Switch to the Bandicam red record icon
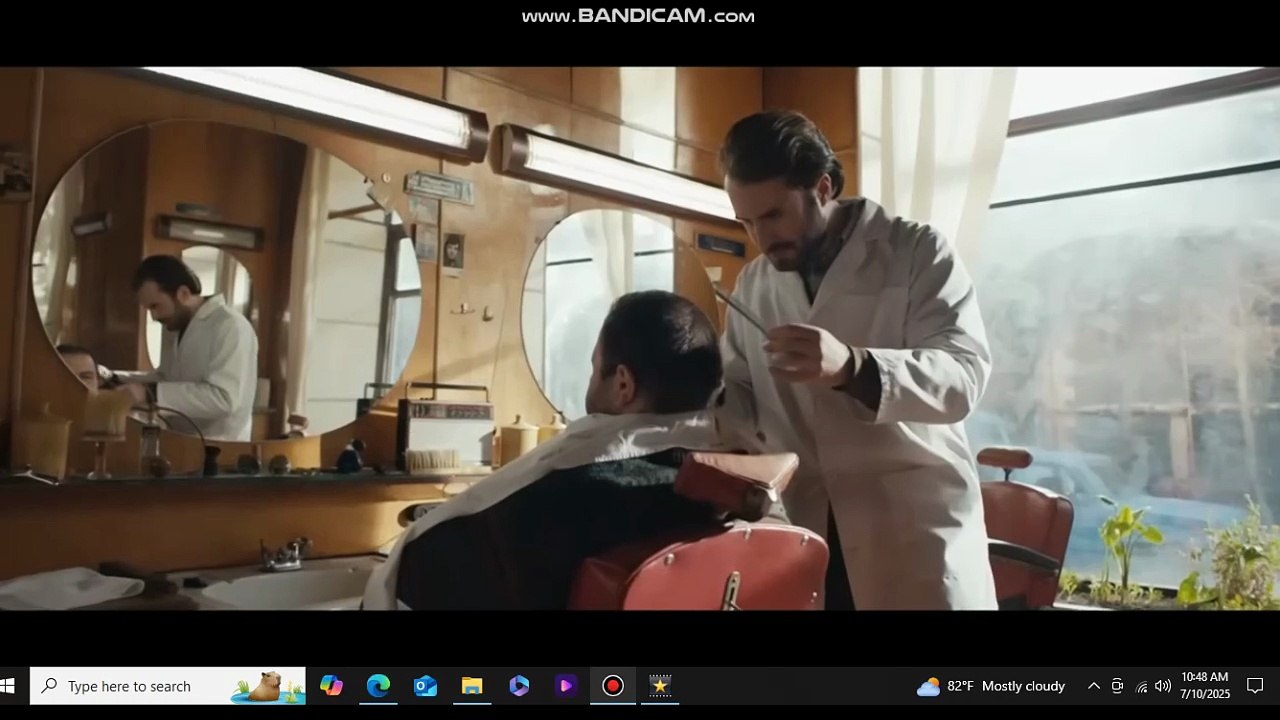 click(x=613, y=686)
